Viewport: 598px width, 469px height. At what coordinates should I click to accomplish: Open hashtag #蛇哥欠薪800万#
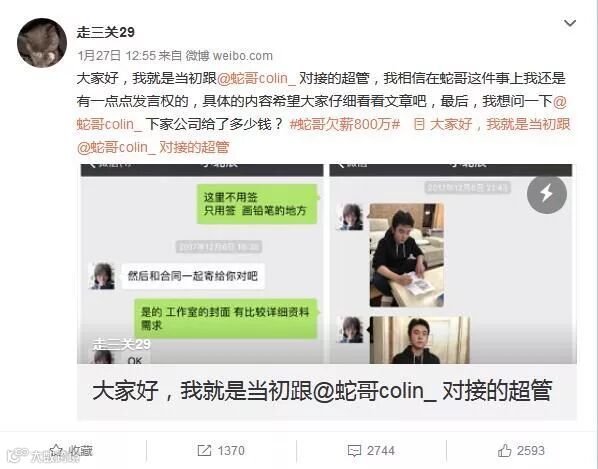point(345,124)
